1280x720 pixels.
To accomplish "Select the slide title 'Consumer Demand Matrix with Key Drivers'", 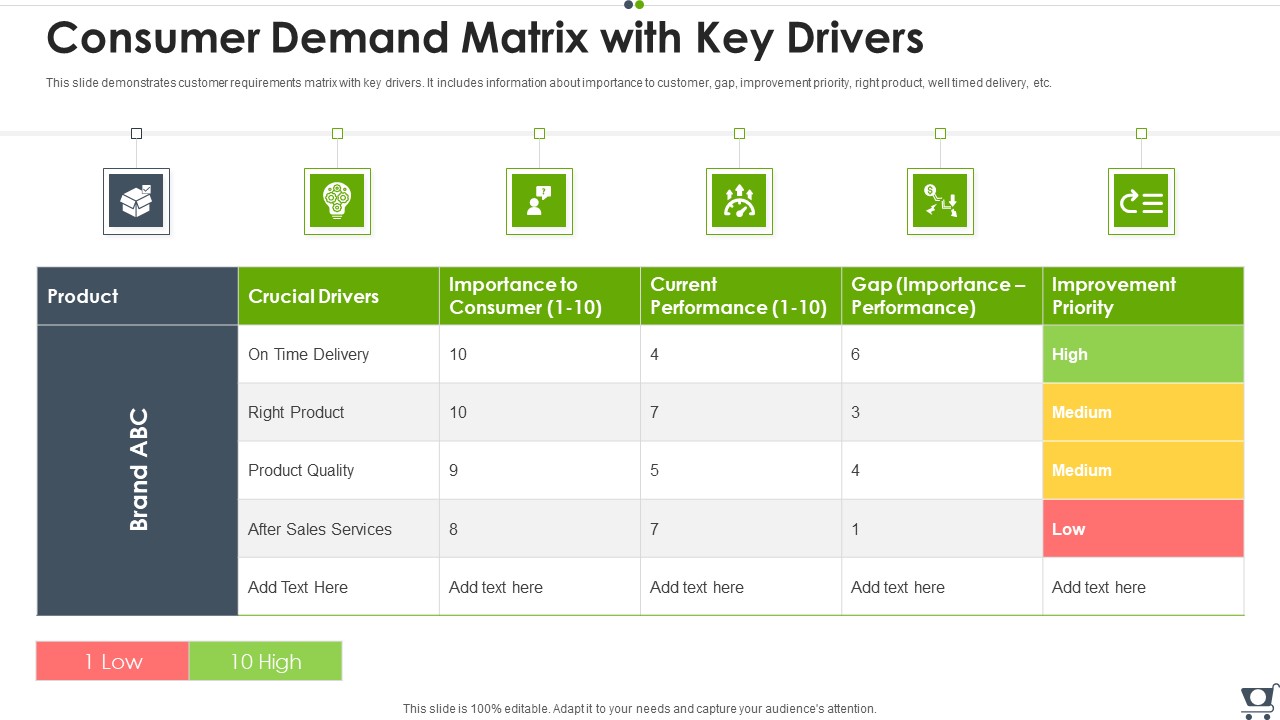I will point(485,38).
